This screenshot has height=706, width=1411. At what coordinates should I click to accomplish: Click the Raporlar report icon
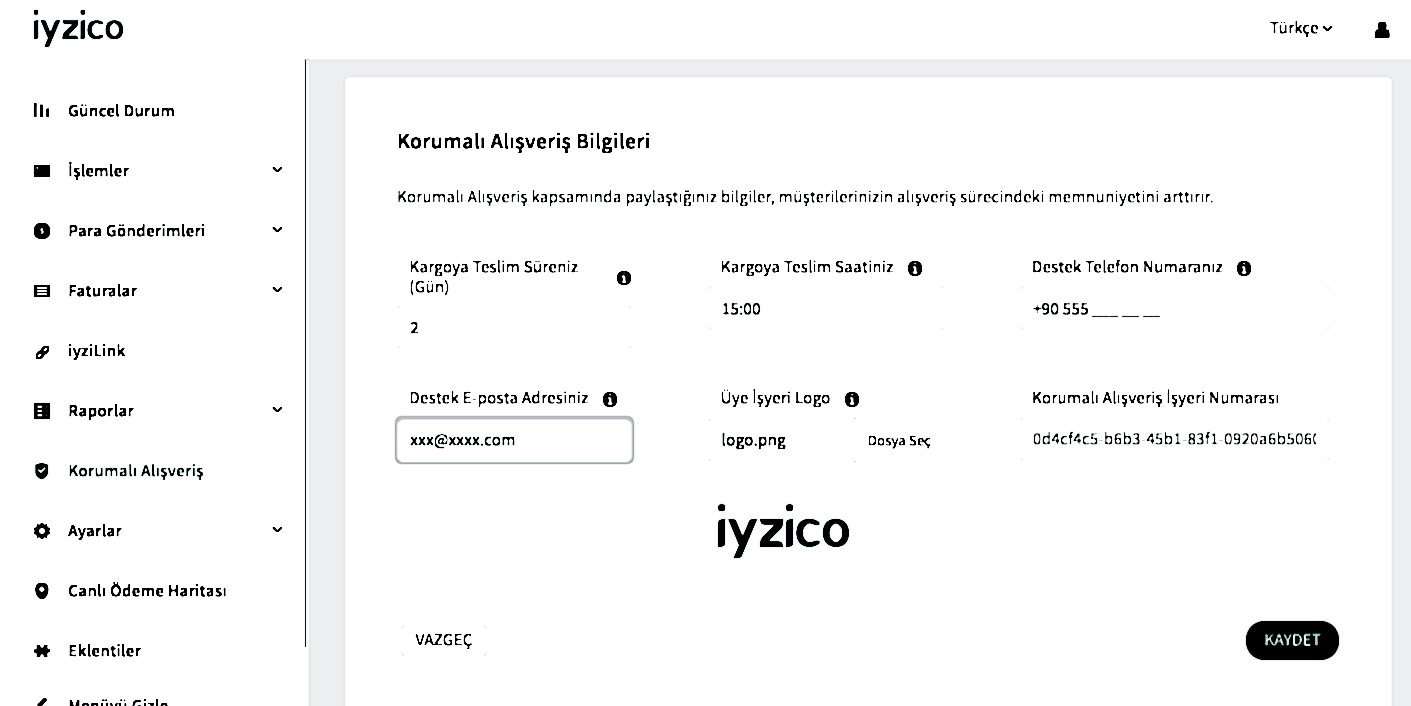point(42,411)
